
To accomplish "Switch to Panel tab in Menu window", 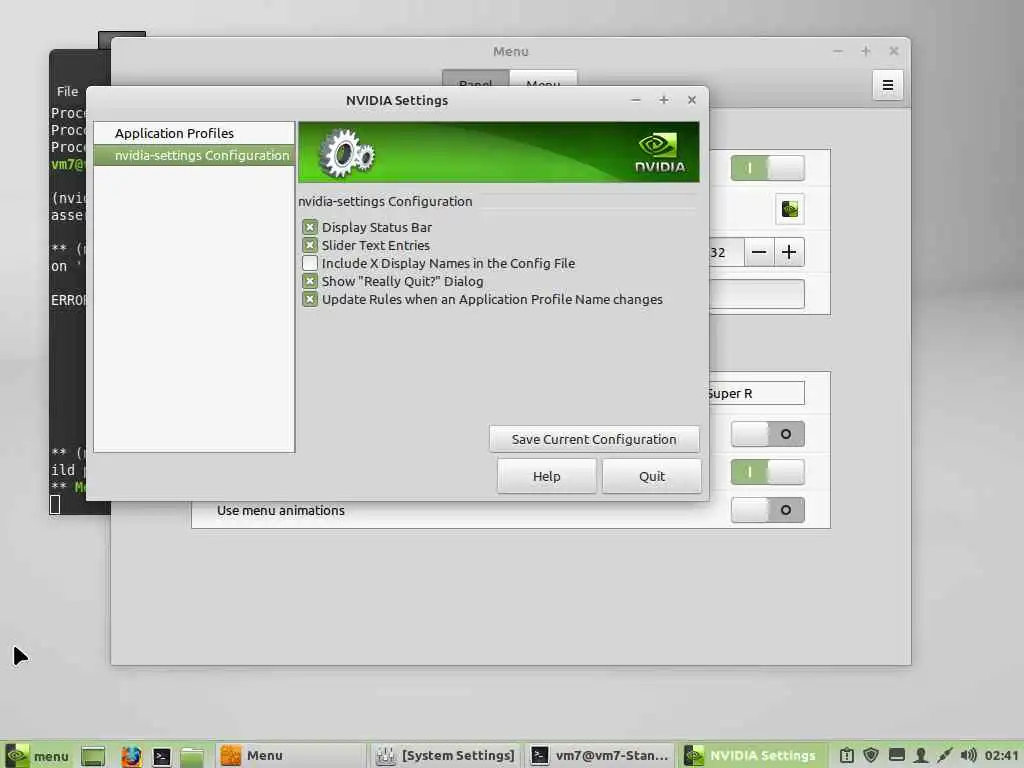I will [x=475, y=78].
